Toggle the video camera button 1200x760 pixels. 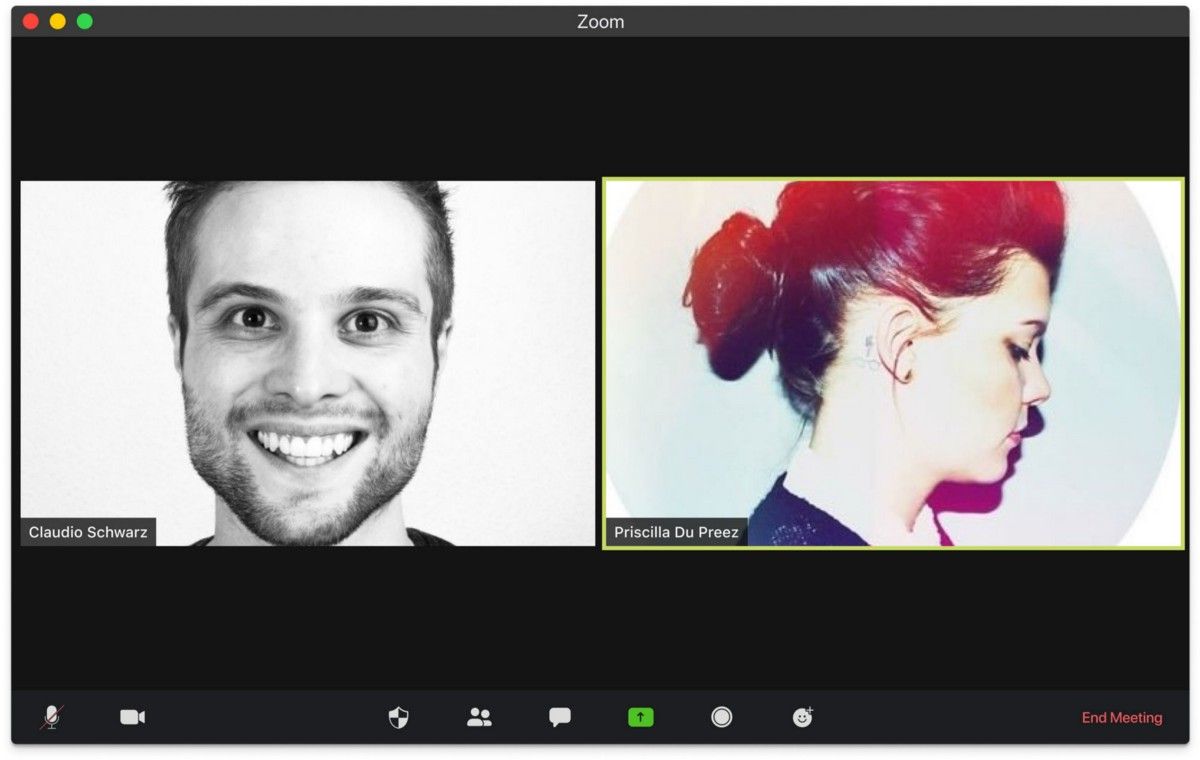[x=133, y=717]
